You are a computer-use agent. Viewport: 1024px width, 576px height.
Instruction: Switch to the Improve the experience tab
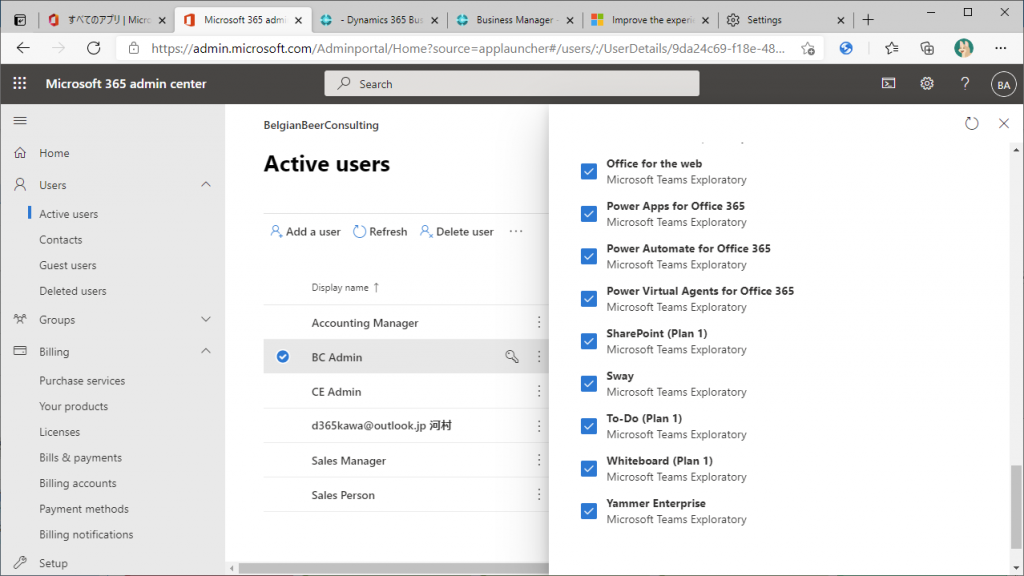point(650,20)
